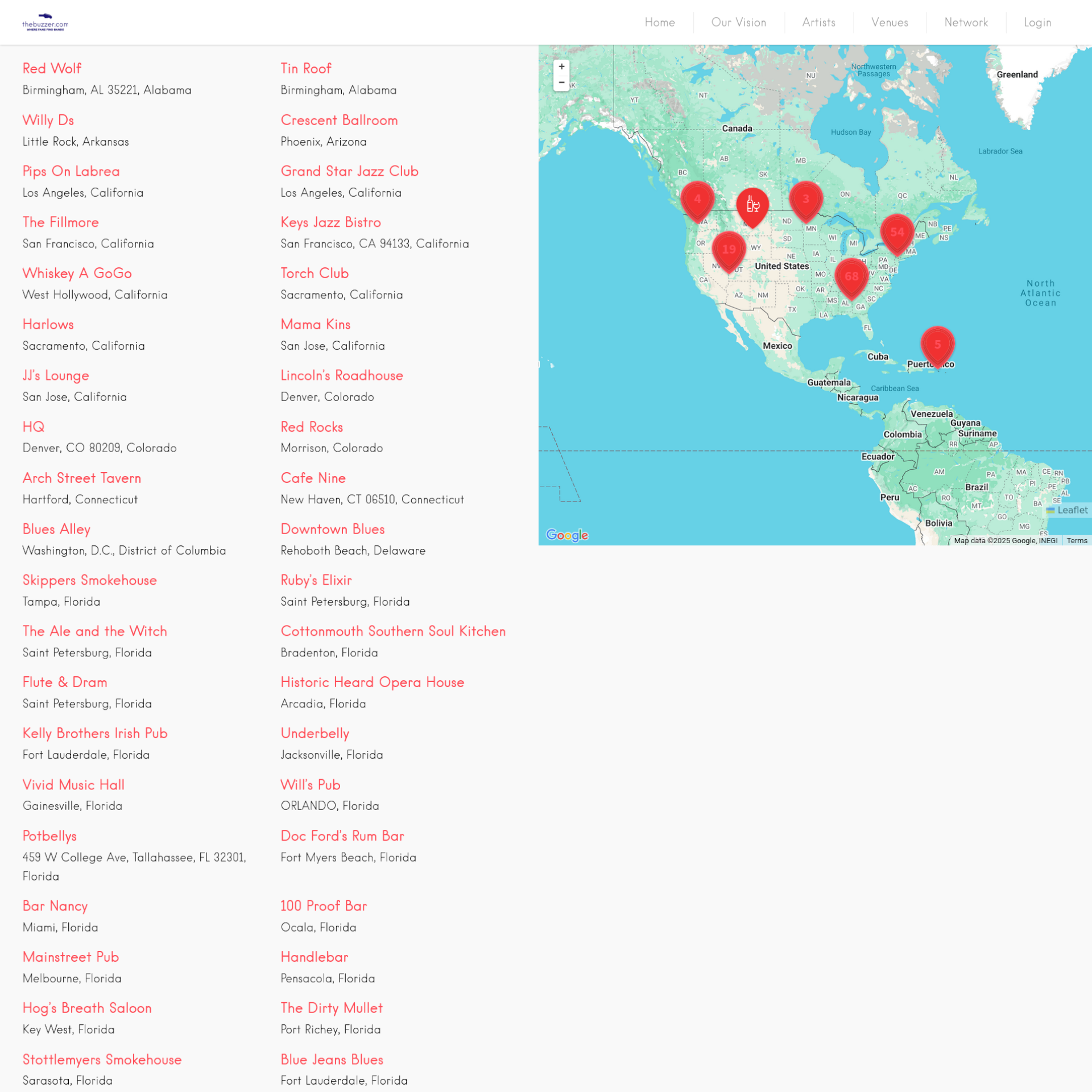View the Blues Alley venue
Image resolution: width=1092 pixels, height=1092 pixels.
(x=56, y=530)
